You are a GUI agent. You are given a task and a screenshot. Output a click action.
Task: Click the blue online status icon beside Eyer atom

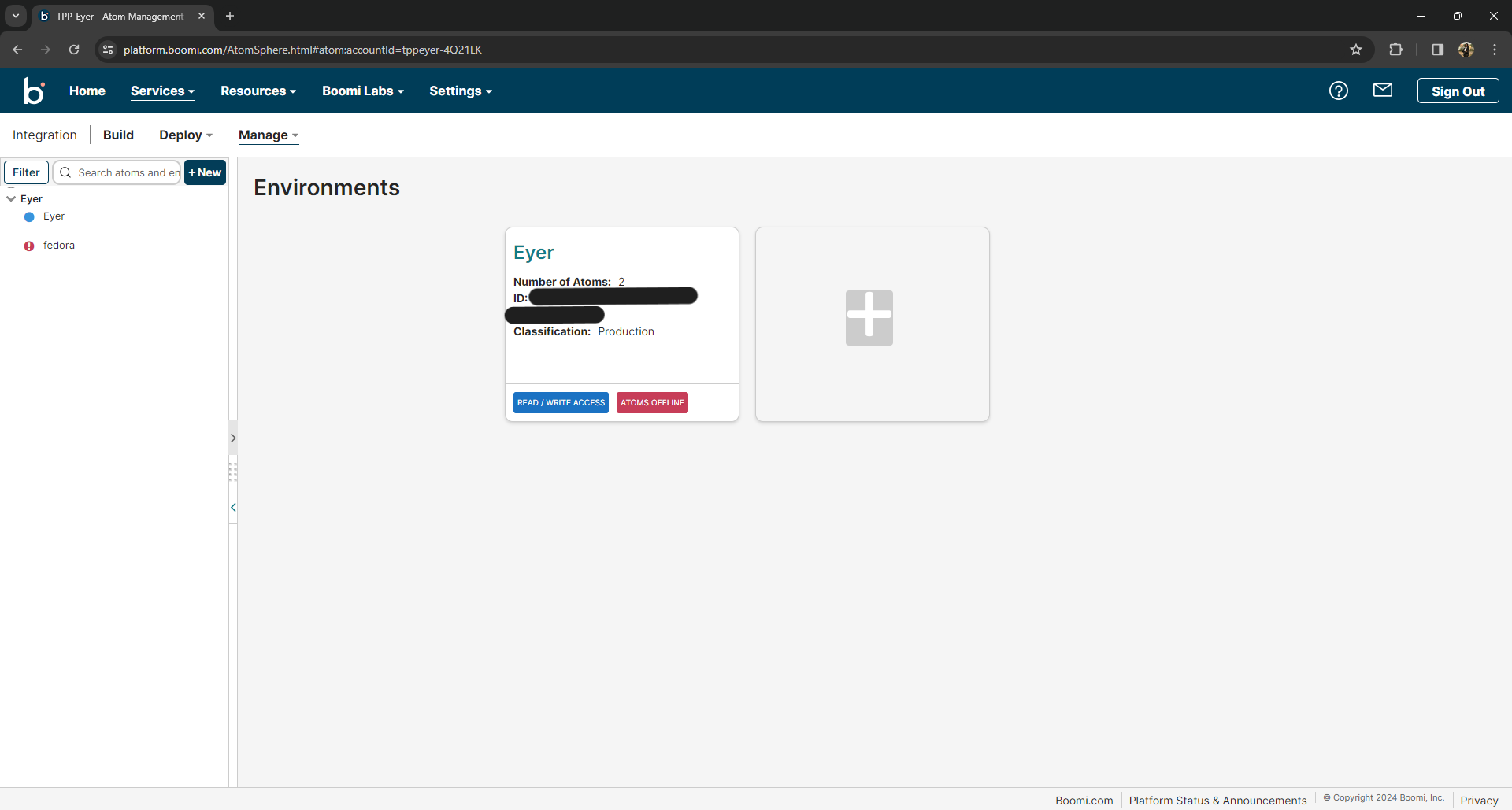tap(29, 216)
